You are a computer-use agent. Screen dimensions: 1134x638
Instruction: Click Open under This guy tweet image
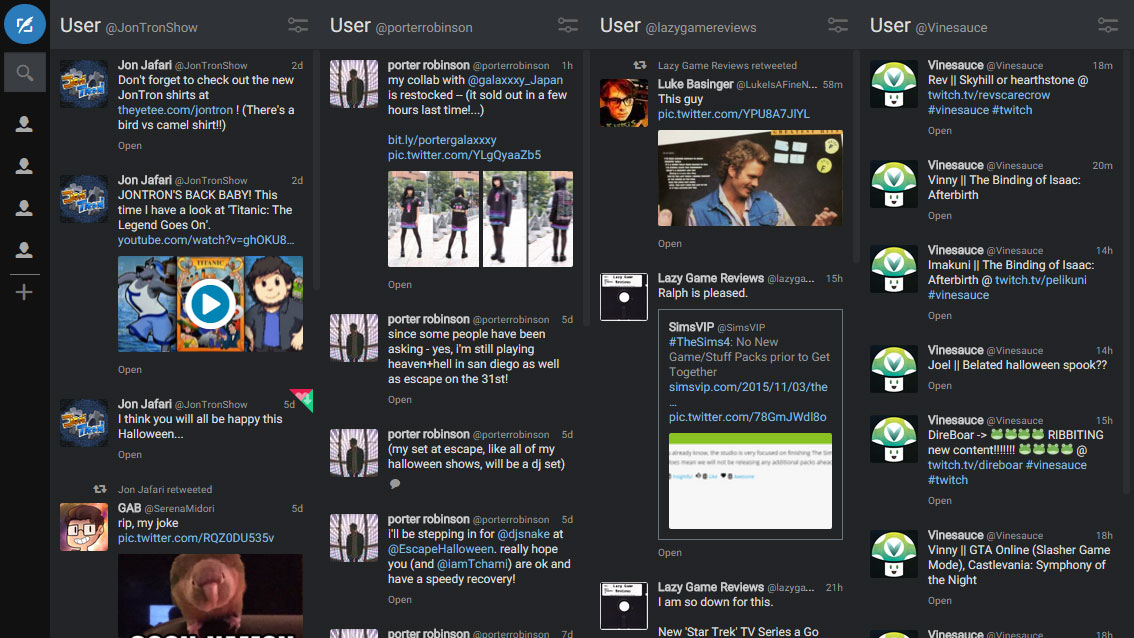pyautogui.click(x=670, y=244)
